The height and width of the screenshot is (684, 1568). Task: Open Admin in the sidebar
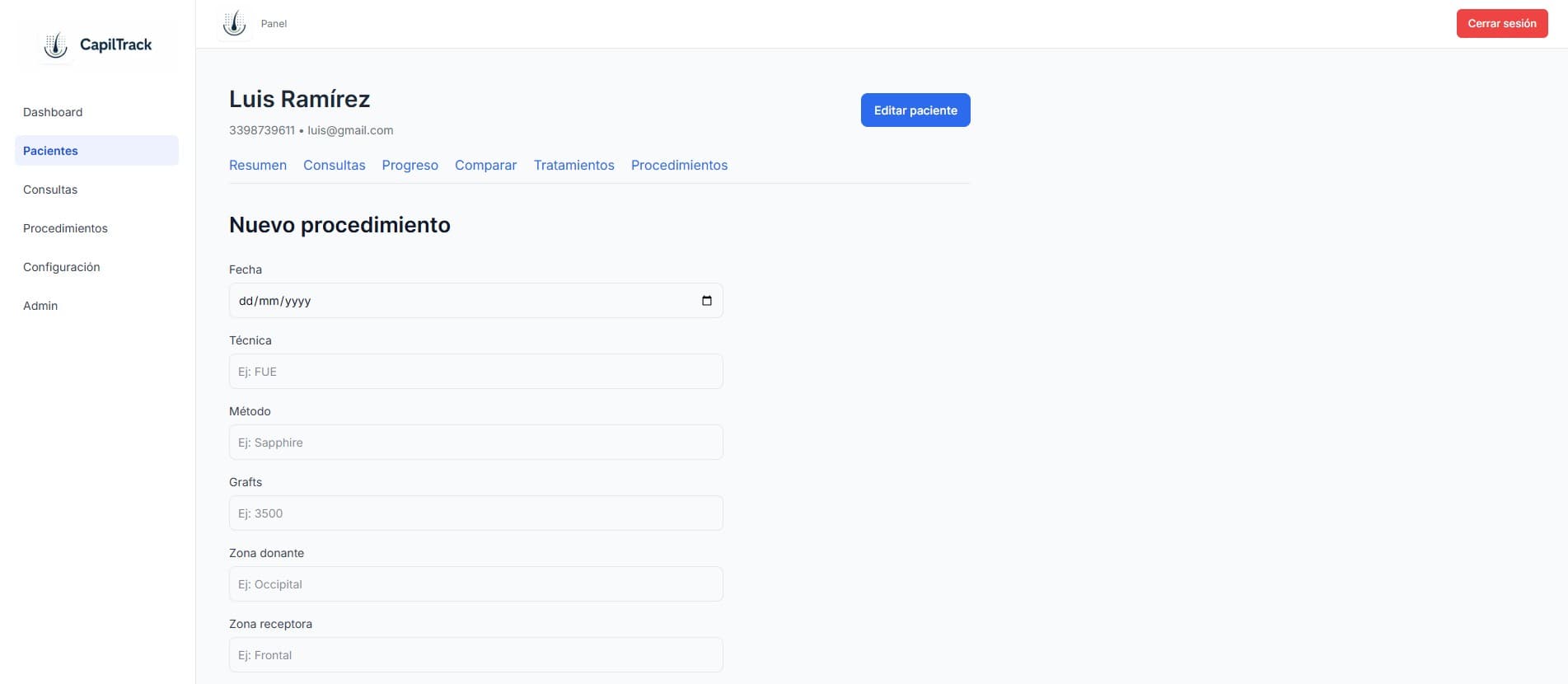pos(40,306)
